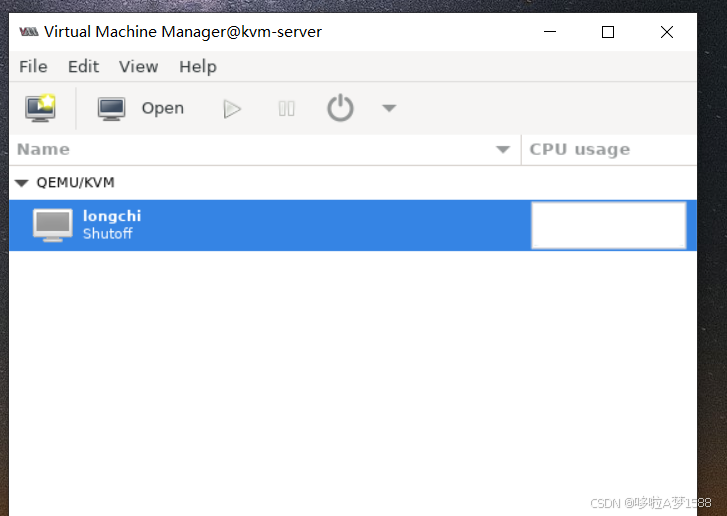Screen dimensions: 727x516
Task: Click the Open console monitor icon
Action: pos(111,109)
